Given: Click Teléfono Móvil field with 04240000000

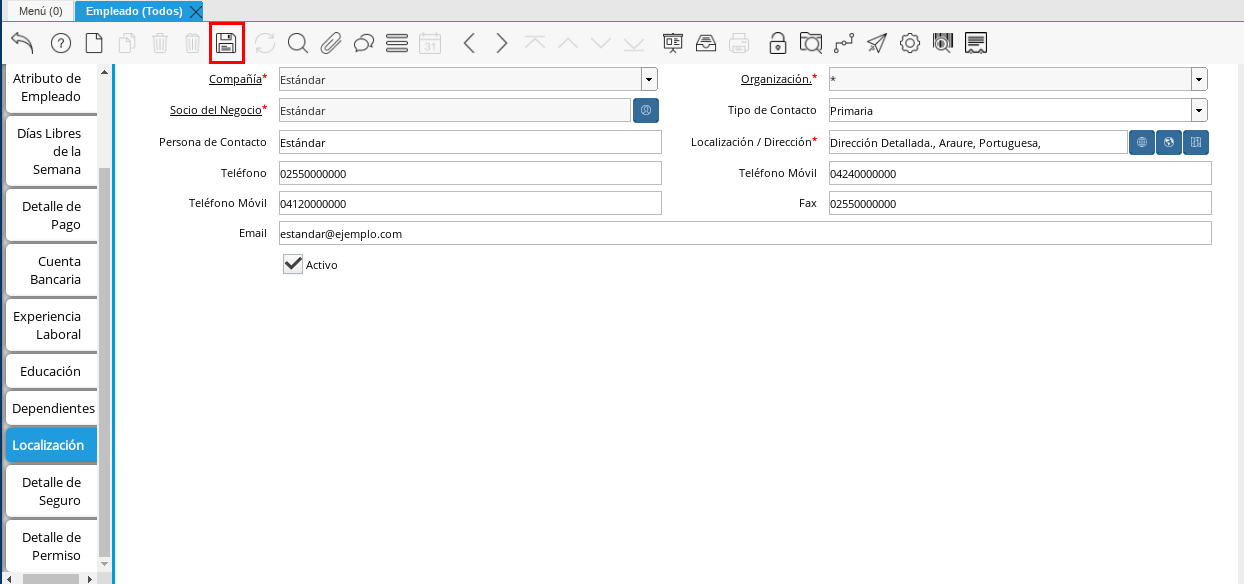Looking at the screenshot, I should pos(1020,173).
